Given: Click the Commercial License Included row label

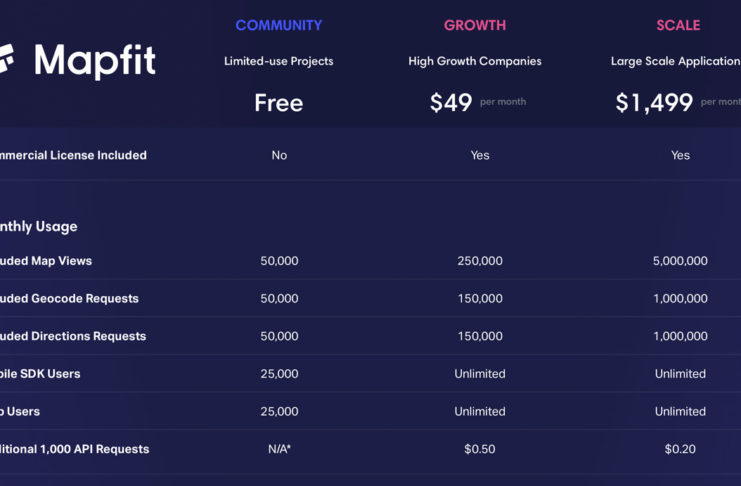Looking at the screenshot, I should [x=73, y=155].
